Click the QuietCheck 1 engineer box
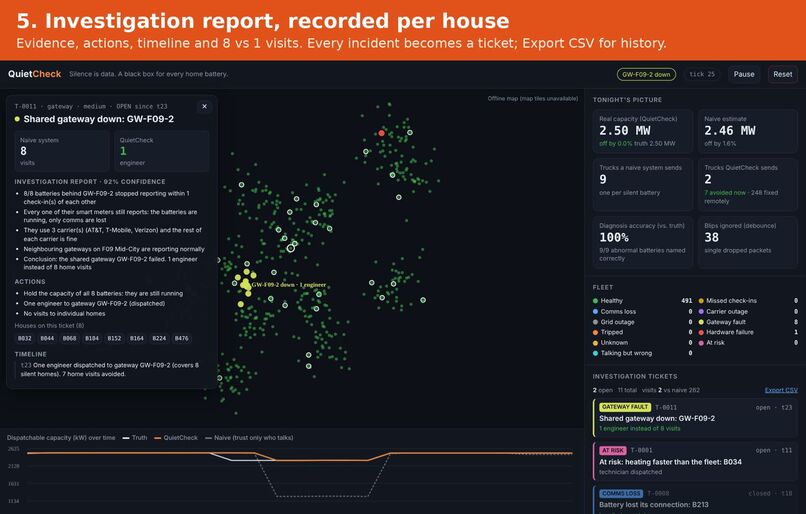 tap(161, 151)
